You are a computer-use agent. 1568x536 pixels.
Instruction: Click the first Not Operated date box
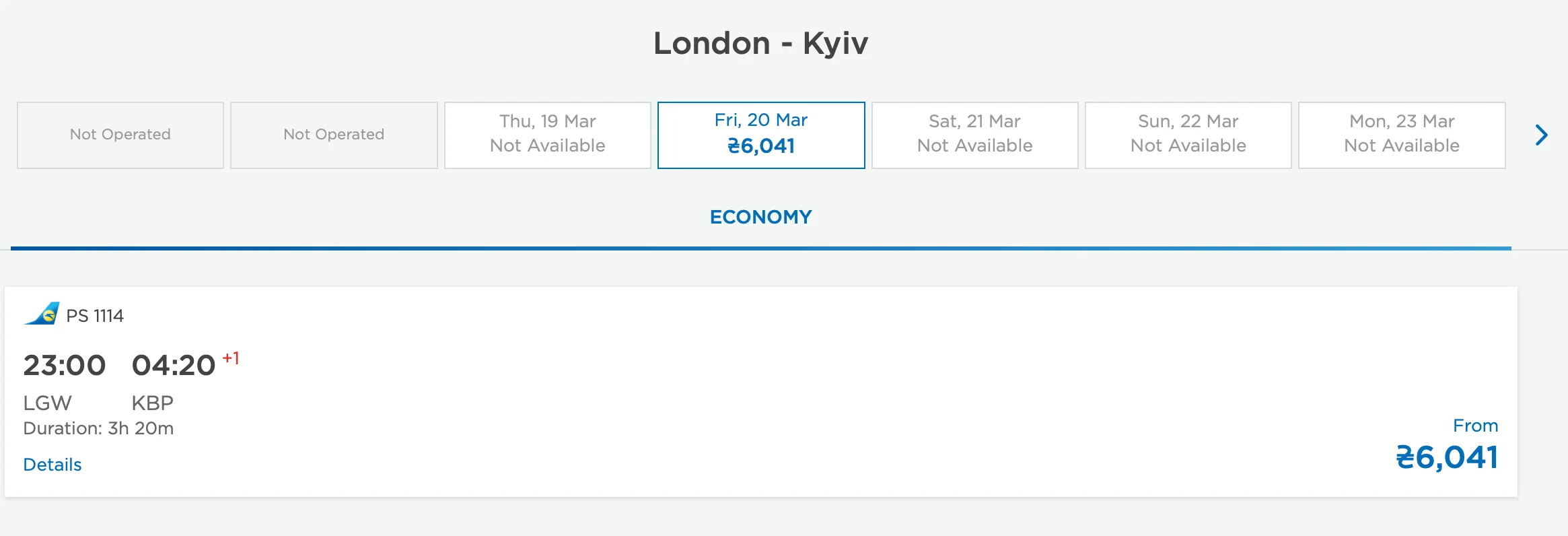click(120, 135)
